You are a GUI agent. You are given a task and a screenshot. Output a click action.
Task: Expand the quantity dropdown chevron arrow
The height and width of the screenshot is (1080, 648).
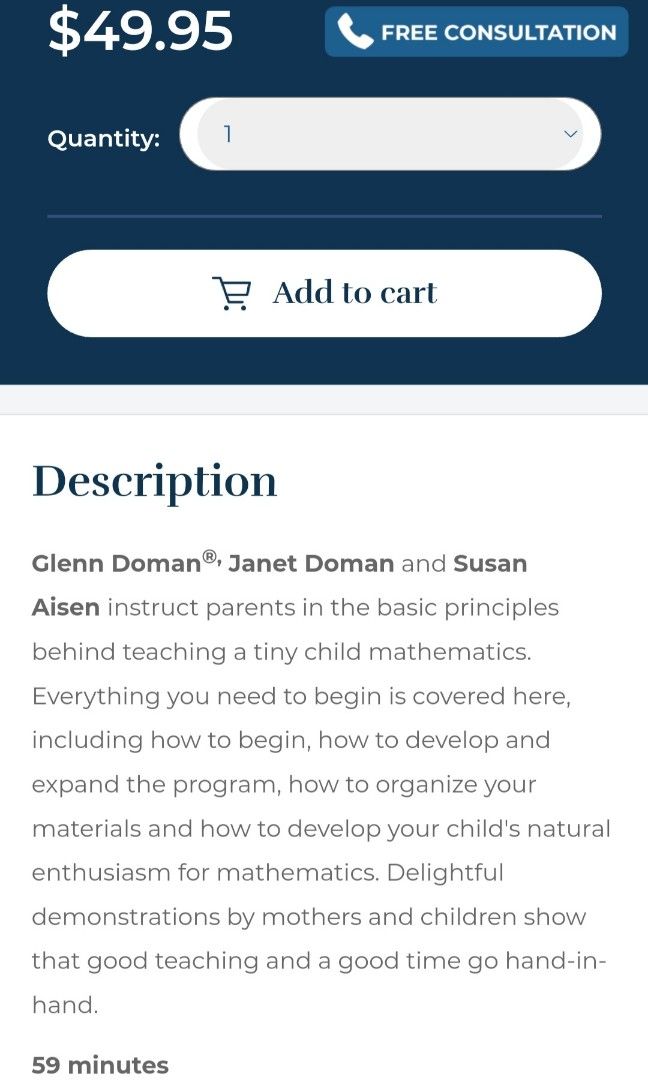(x=571, y=134)
